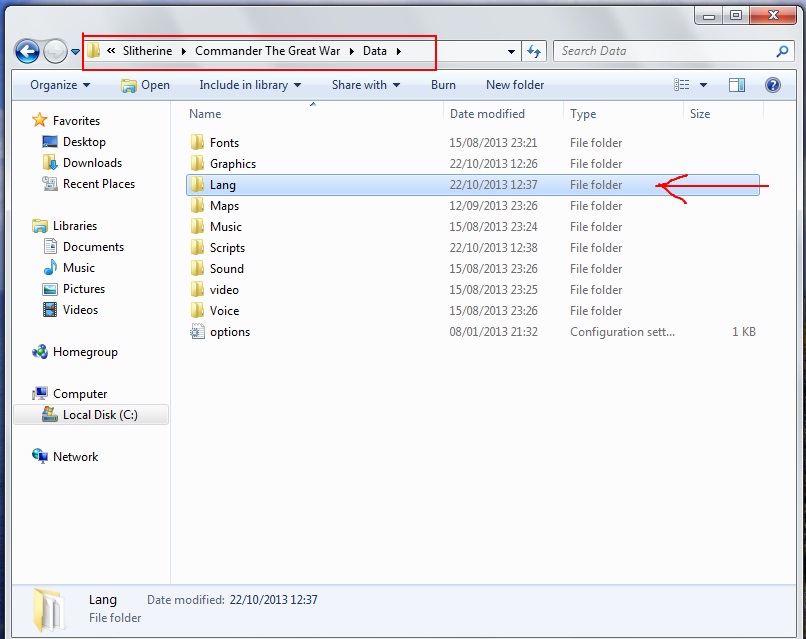Screen dimensions: 806x639
Task: Select the Lang folder
Action: pos(472,185)
